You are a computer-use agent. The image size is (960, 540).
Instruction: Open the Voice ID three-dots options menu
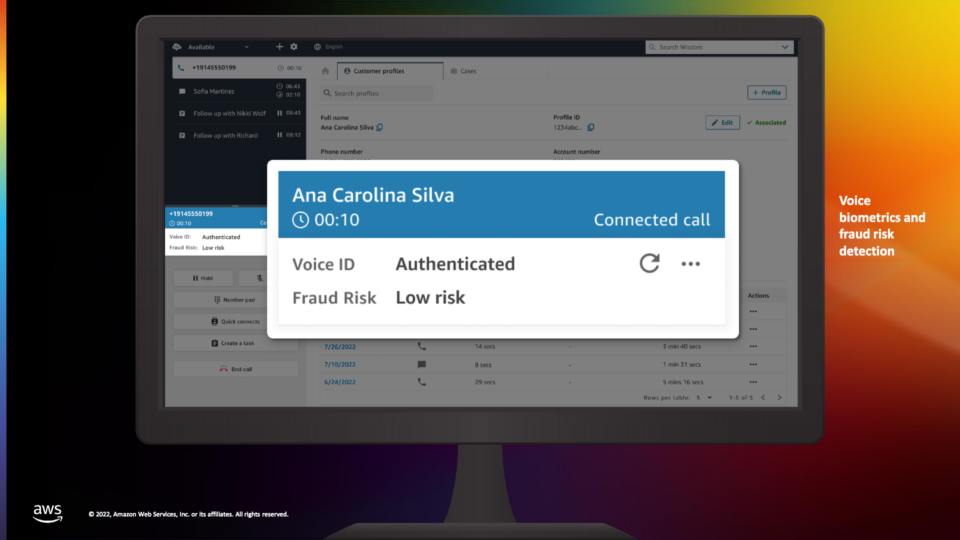pyautogui.click(x=691, y=264)
